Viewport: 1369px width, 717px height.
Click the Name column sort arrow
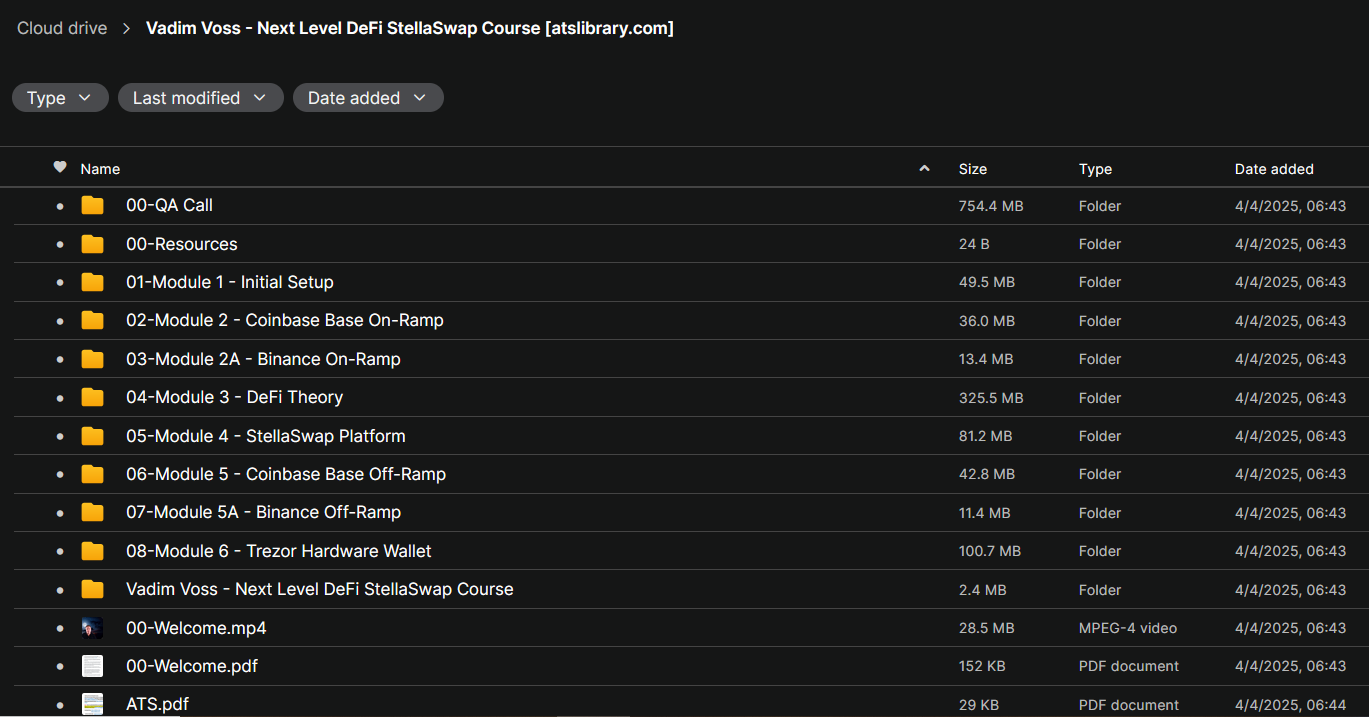tap(924, 169)
